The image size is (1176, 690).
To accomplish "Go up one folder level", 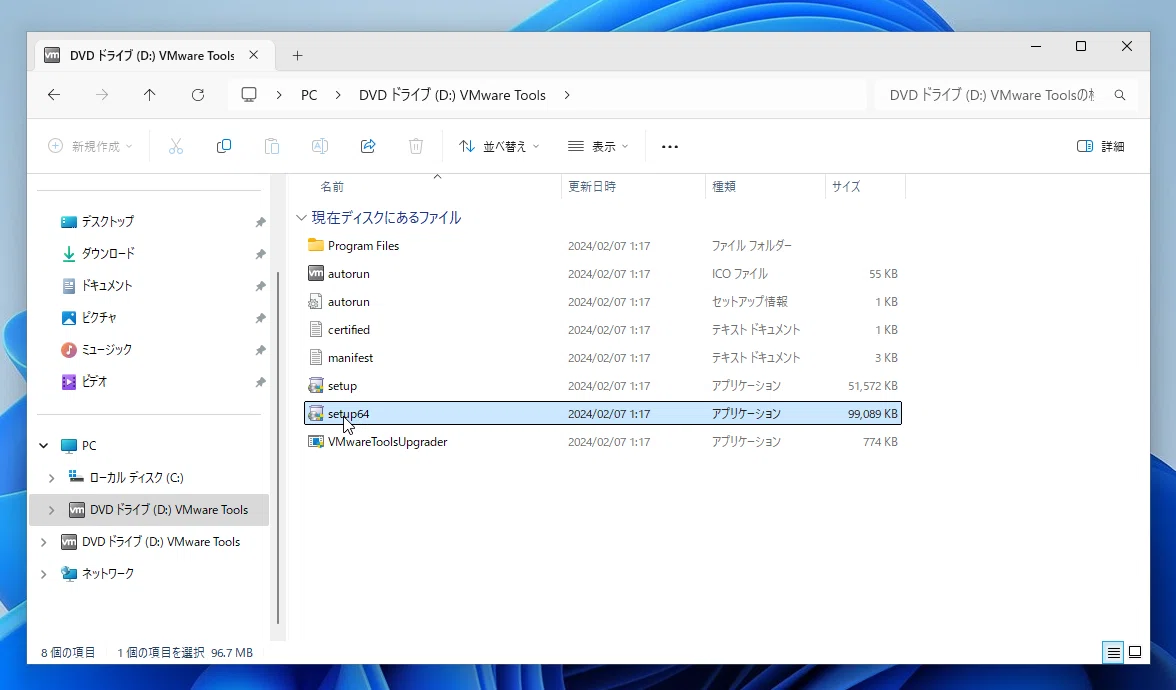I will click(x=150, y=95).
